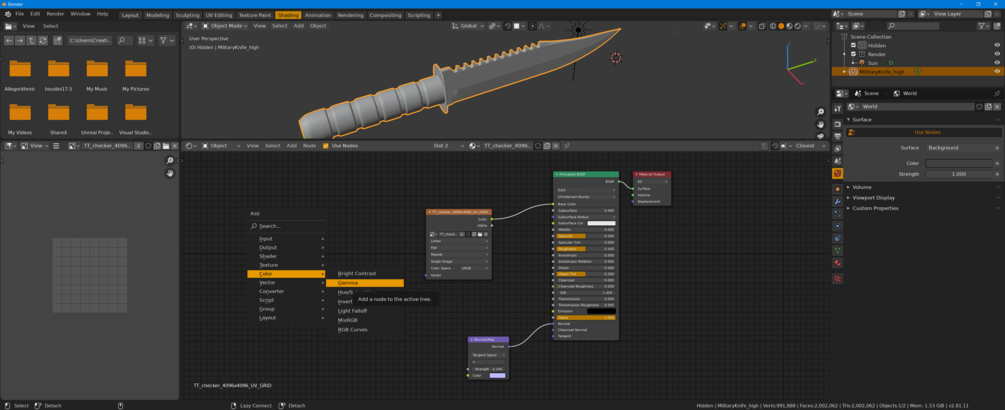Switch viewport to rendered shading mode
Screen dimensions: 1005x410
pyautogui.click(x=797, y=26)
